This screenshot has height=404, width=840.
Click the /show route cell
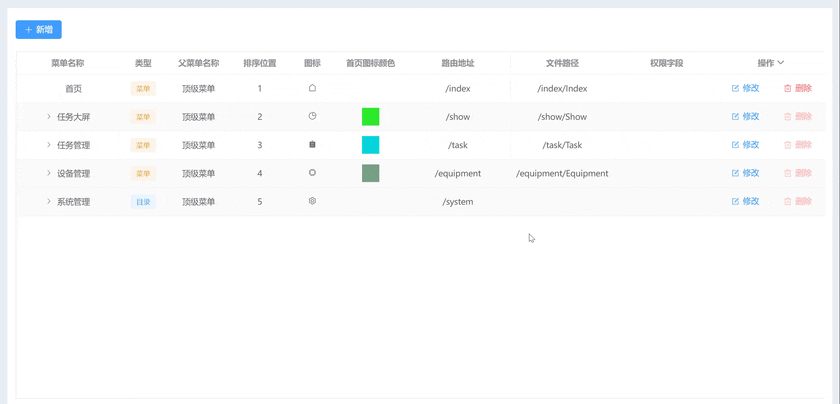click(x=458, y=117)
